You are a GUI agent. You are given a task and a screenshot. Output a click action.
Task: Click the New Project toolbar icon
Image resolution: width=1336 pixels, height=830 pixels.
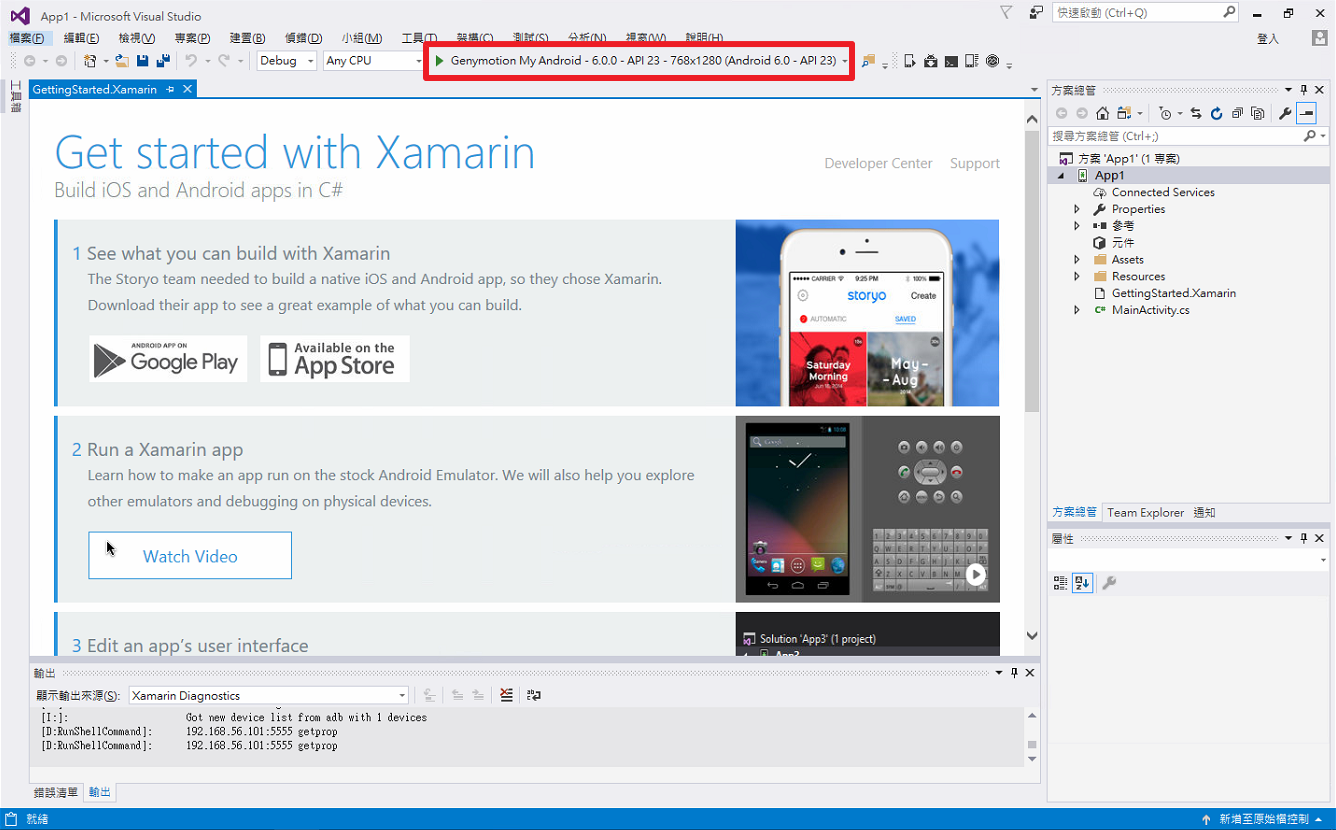(x=90, y=61)
